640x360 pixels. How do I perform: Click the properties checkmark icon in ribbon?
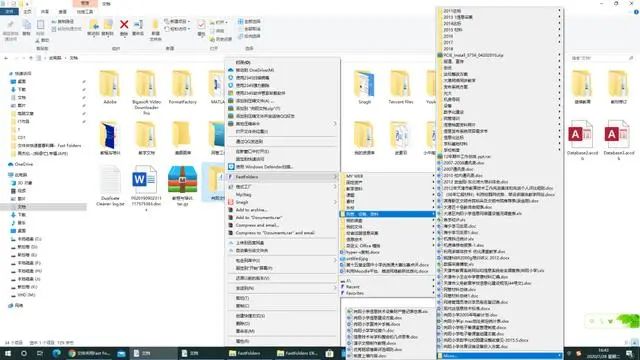click(201, 25)
